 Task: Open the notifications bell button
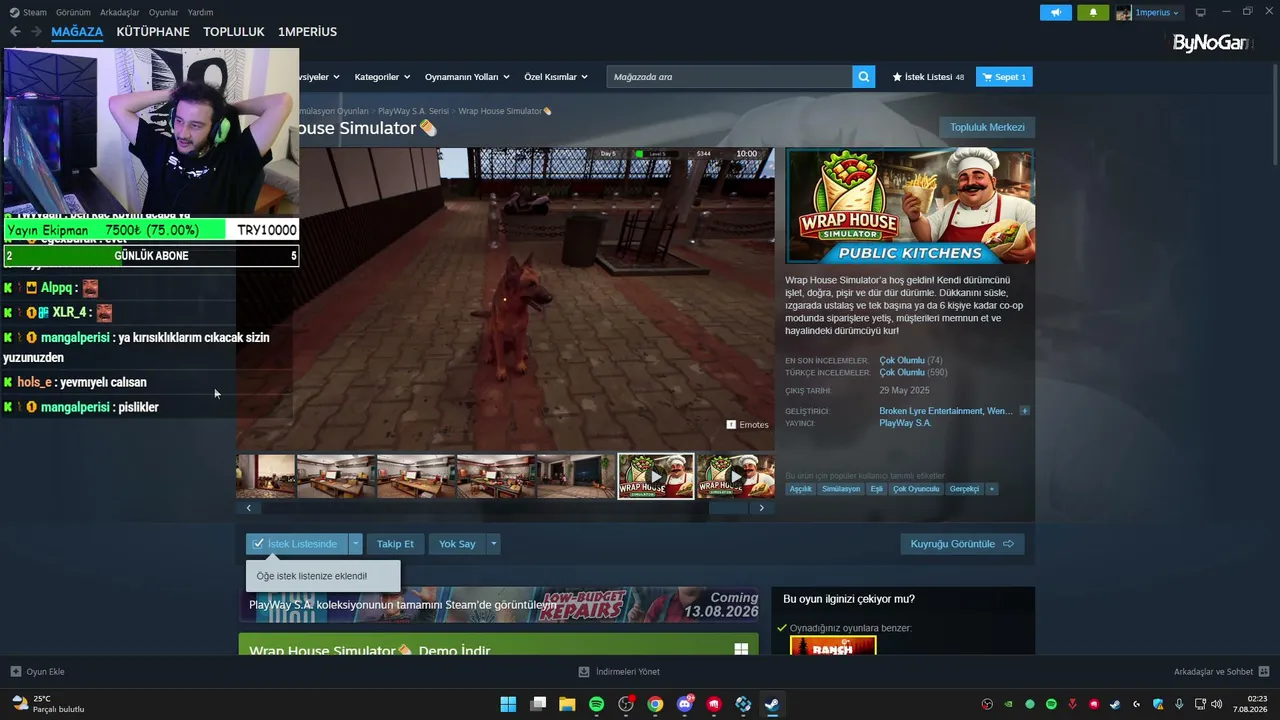coord(1093,12)
